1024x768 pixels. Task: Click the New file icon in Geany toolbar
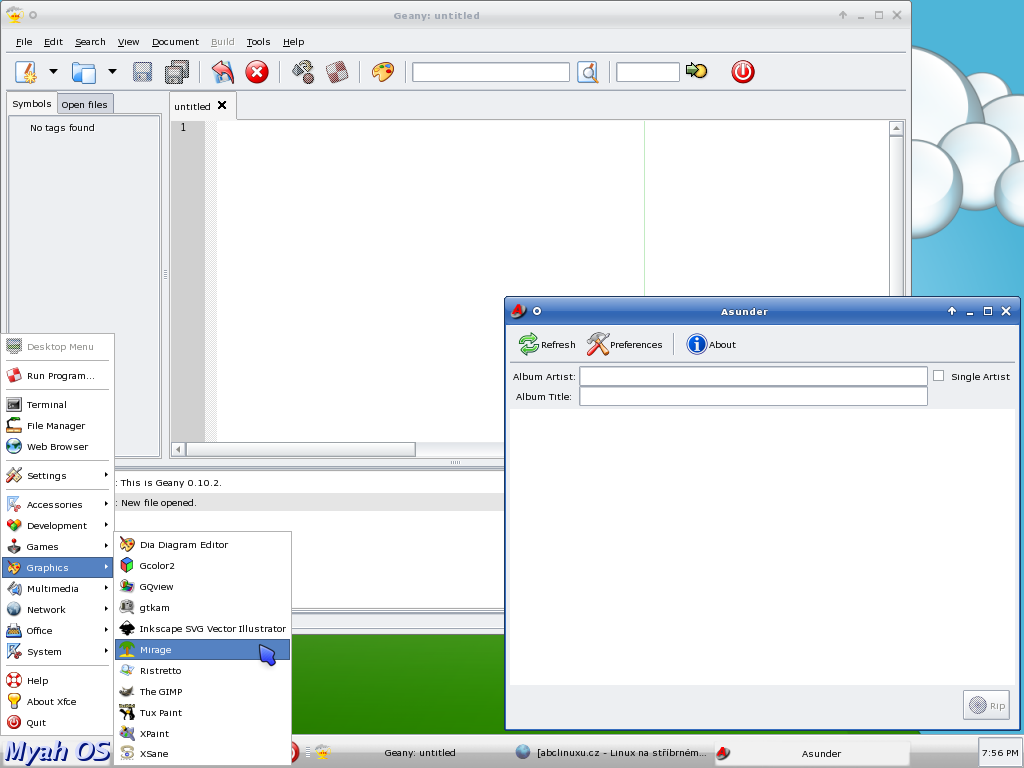tap(26, 72)
